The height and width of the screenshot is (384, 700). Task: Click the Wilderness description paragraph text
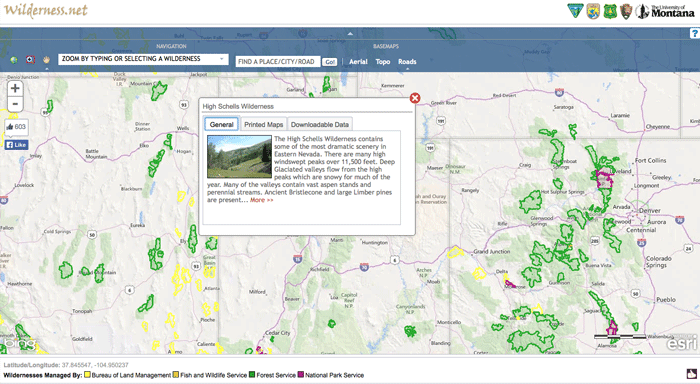click(301, 169)
